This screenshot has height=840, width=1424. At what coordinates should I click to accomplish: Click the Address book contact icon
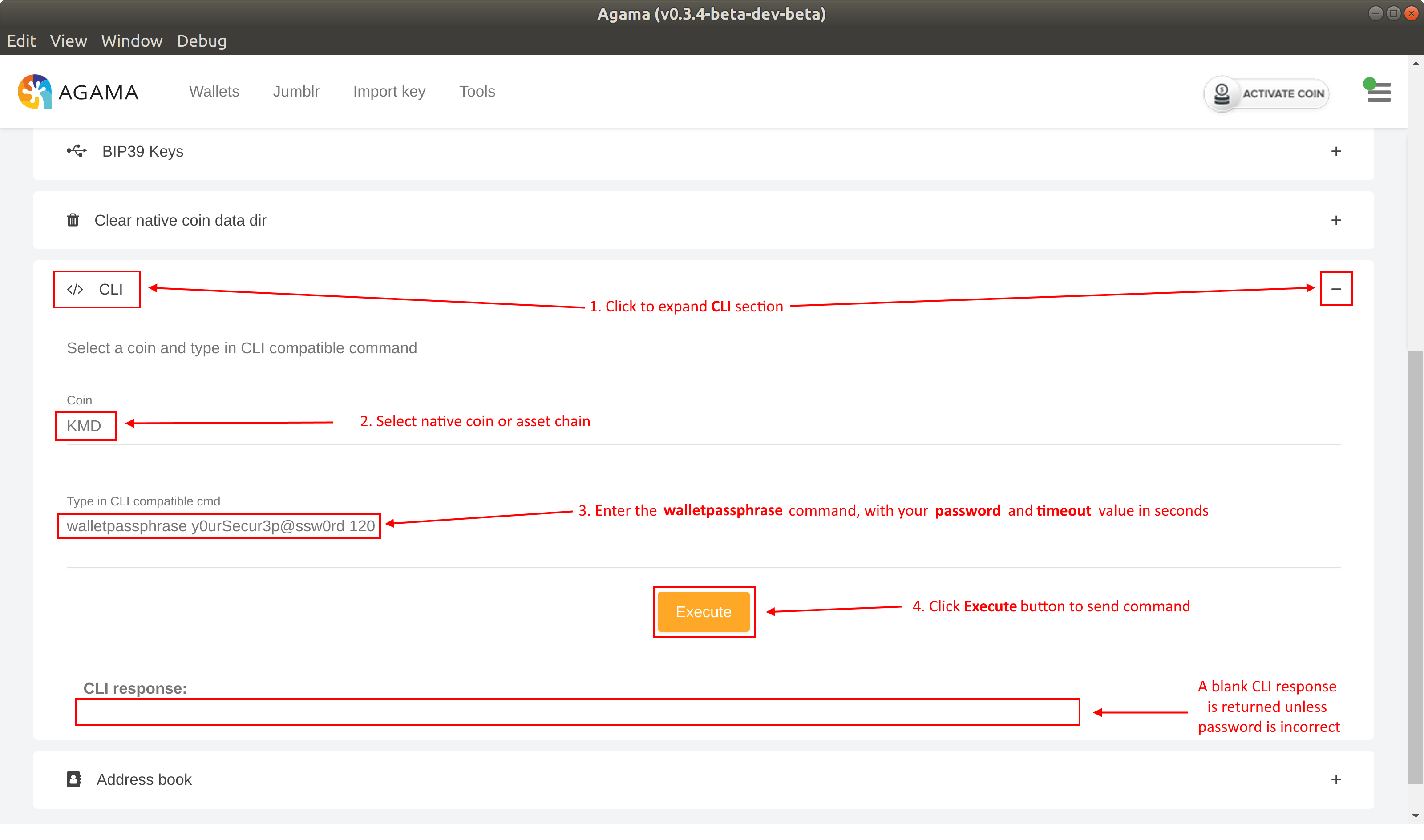[x=73, y=779]
